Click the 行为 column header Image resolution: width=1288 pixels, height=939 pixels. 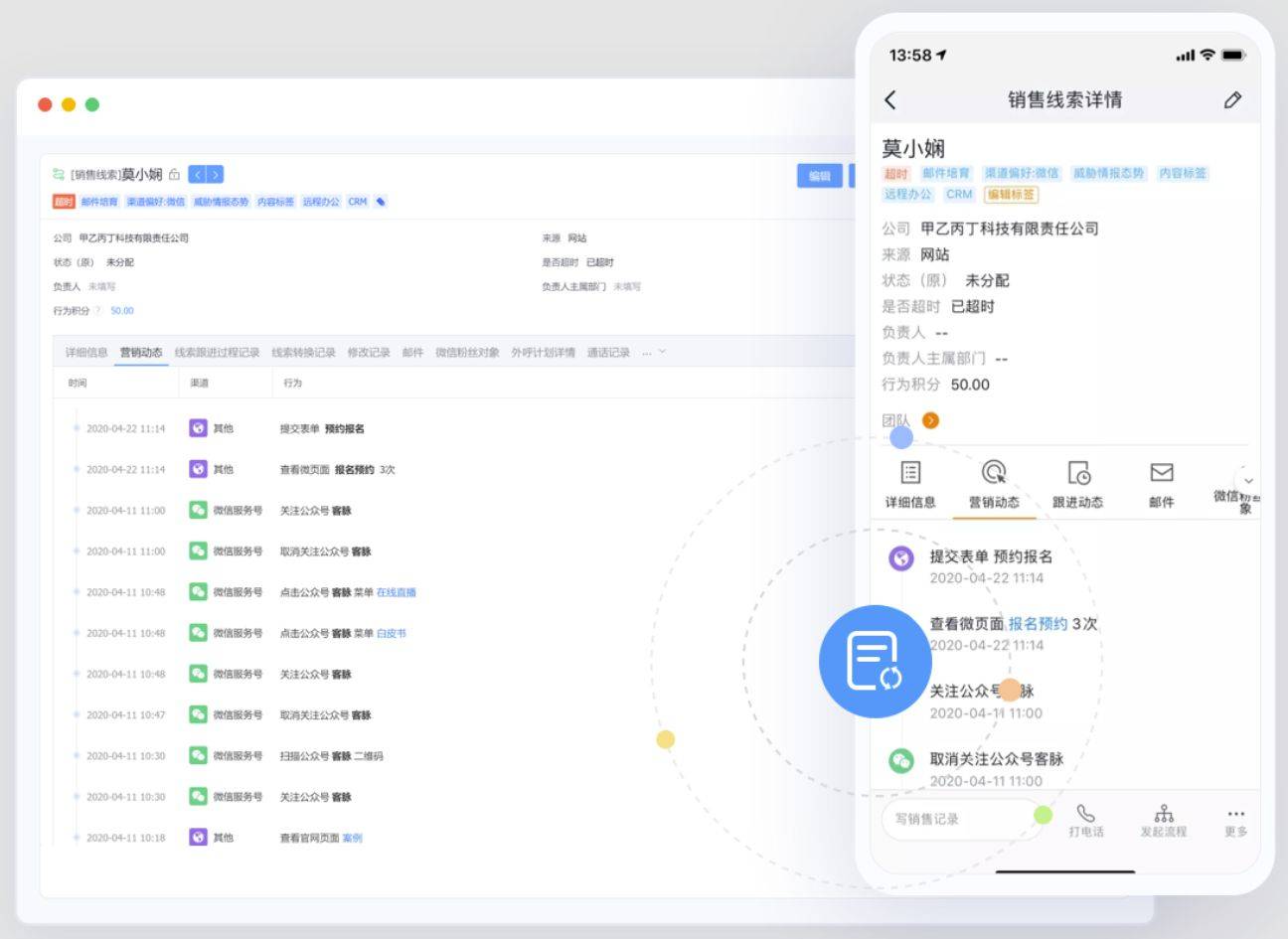pos(292,383)
